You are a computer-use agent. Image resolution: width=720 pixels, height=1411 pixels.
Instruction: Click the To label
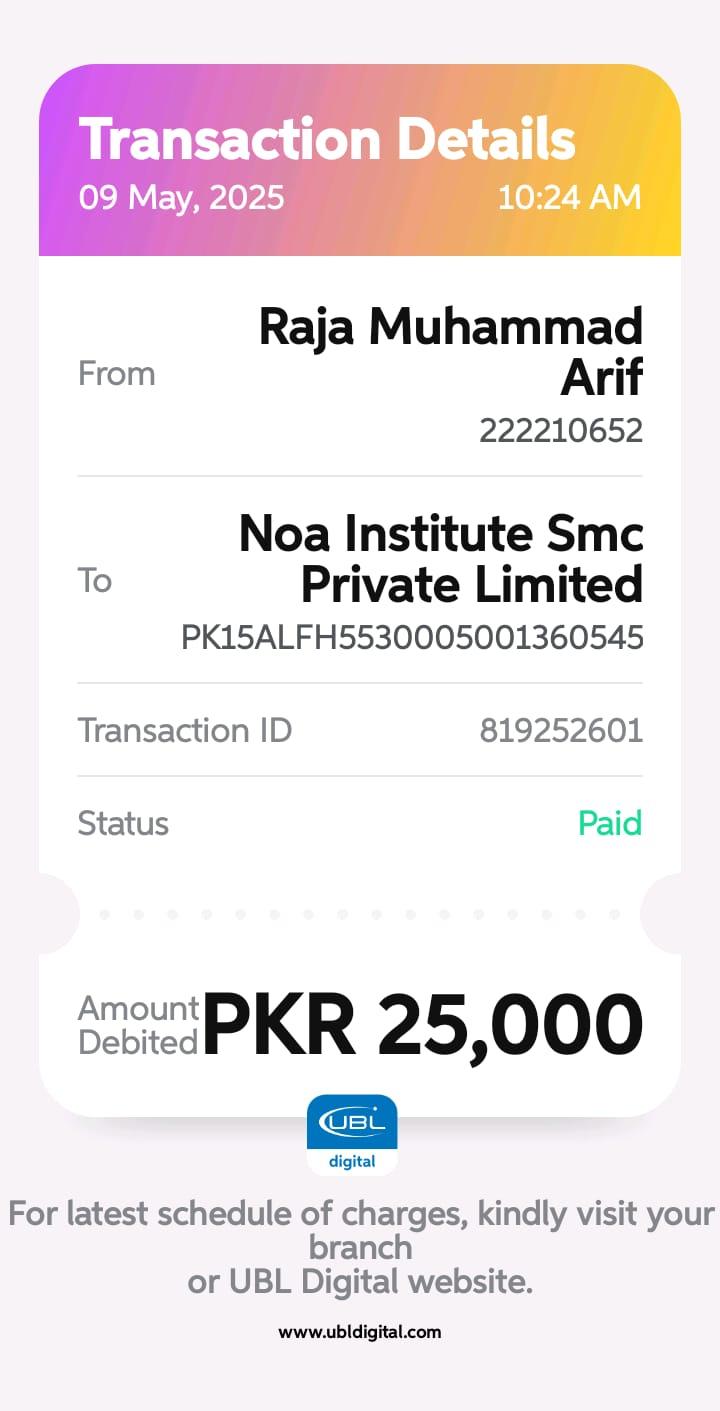[x=95, y=581]
